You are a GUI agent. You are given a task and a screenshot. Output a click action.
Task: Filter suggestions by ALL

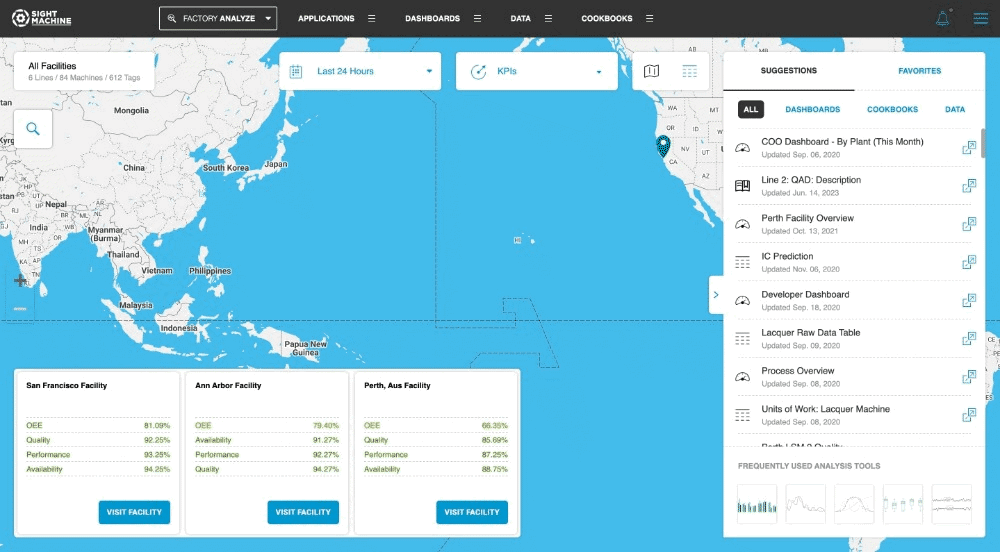(751, 109)
